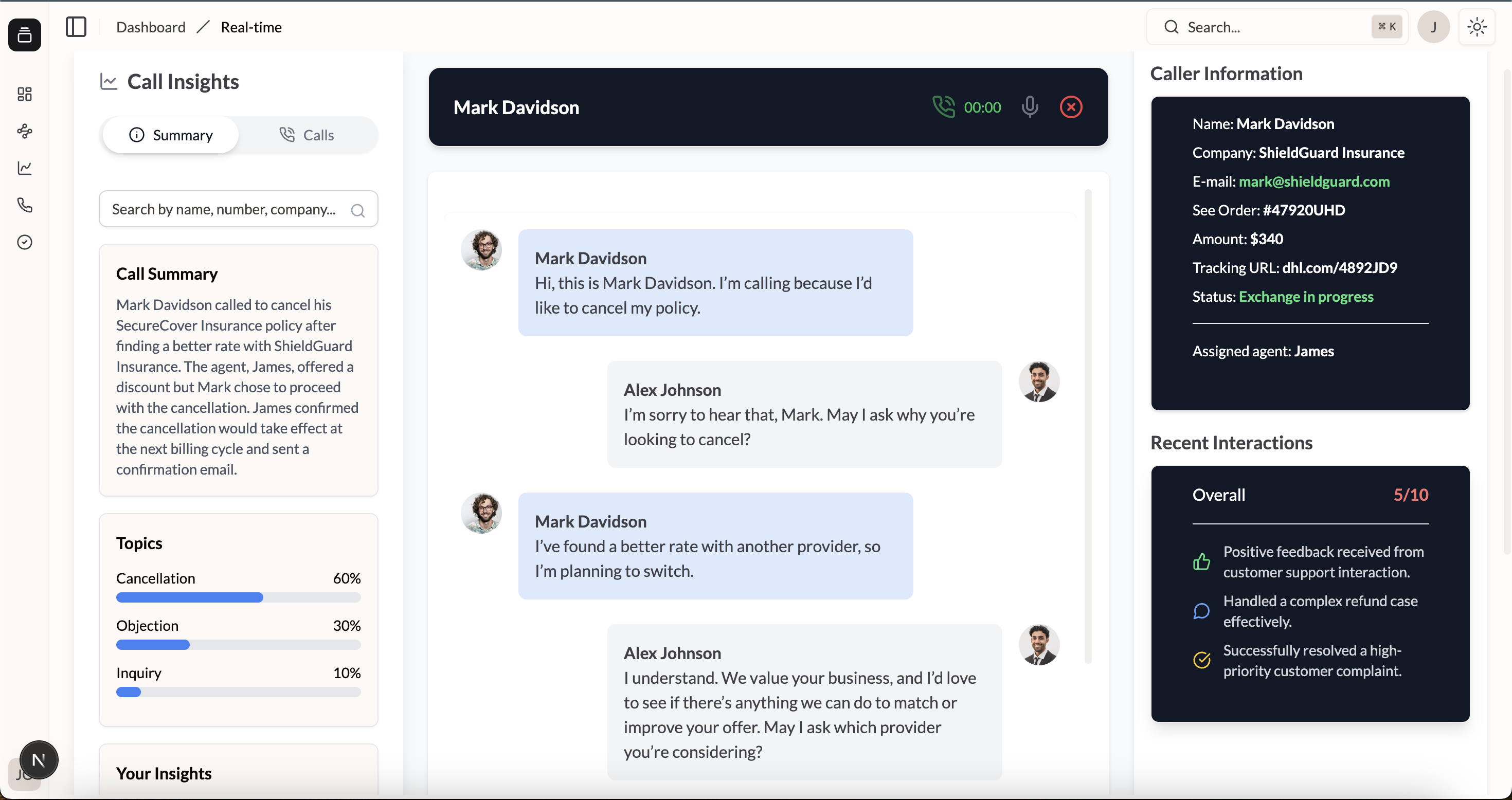
Task: Mute the microphone in call bar
Action: click(x=1030, y=107)
